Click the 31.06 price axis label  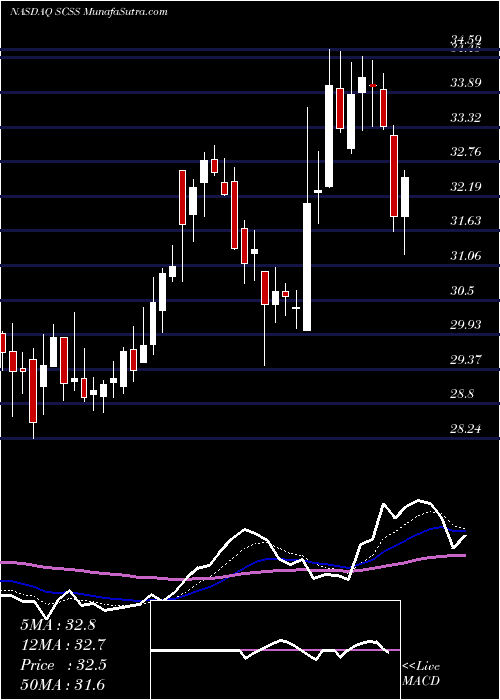(466, 256)
